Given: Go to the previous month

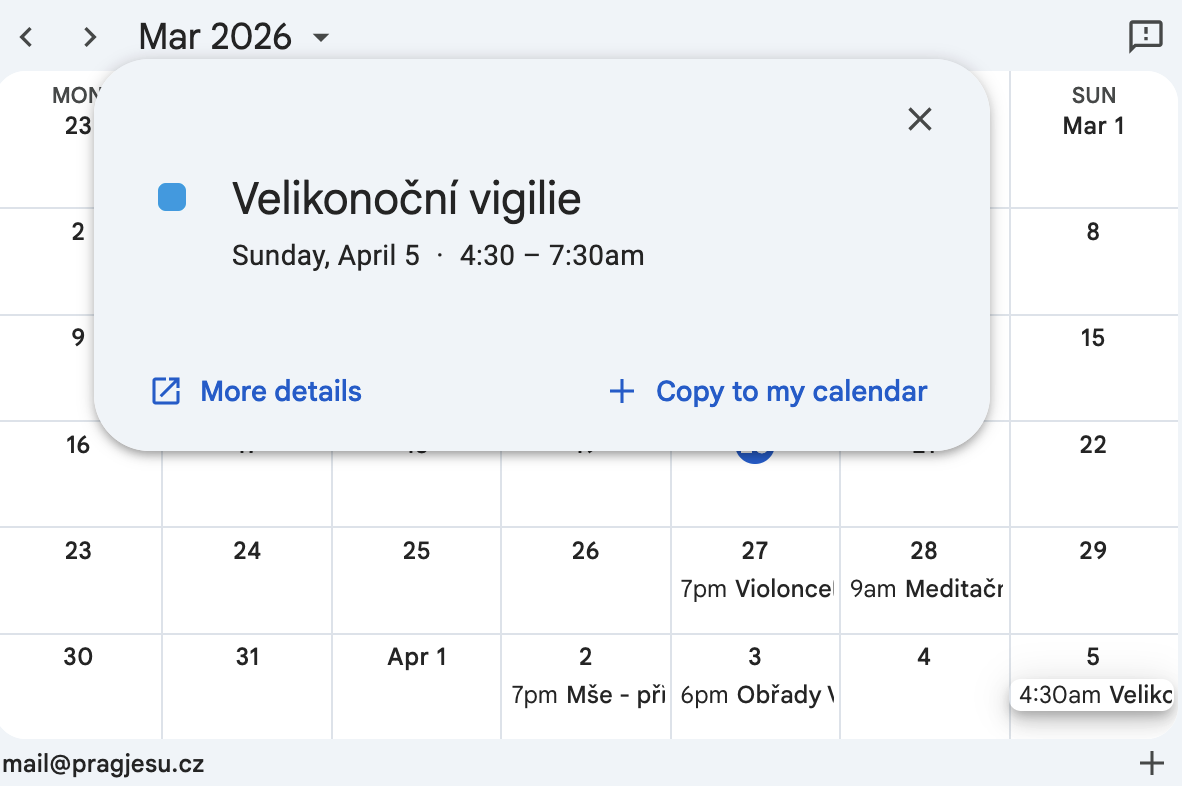Looking at the screenshot, I should [27, 38].
